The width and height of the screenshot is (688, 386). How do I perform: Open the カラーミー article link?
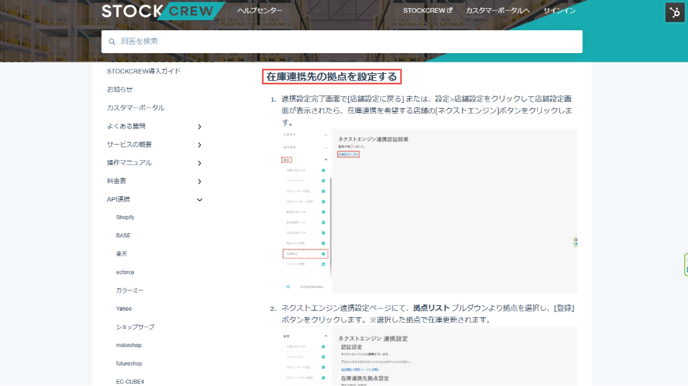pos(129,290)
